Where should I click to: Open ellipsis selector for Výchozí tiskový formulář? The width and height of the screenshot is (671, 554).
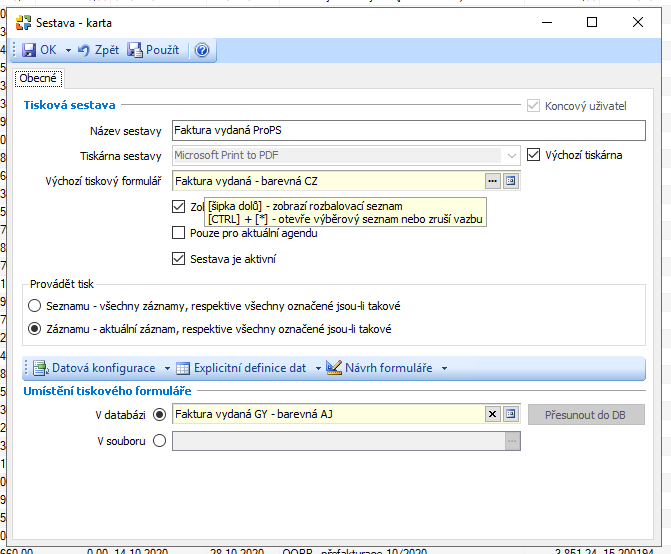click(492, 181)
